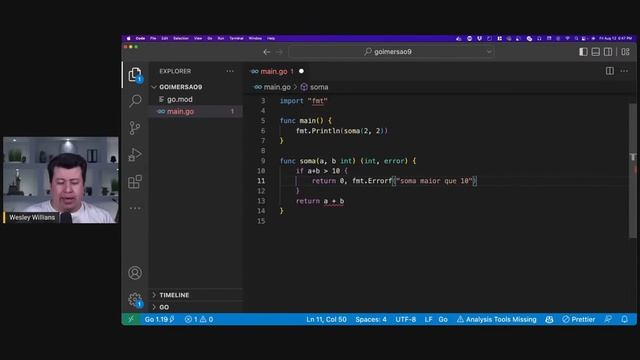
Task: Open editor More Actions ellipsis
Action: click(x=624, y=71)
